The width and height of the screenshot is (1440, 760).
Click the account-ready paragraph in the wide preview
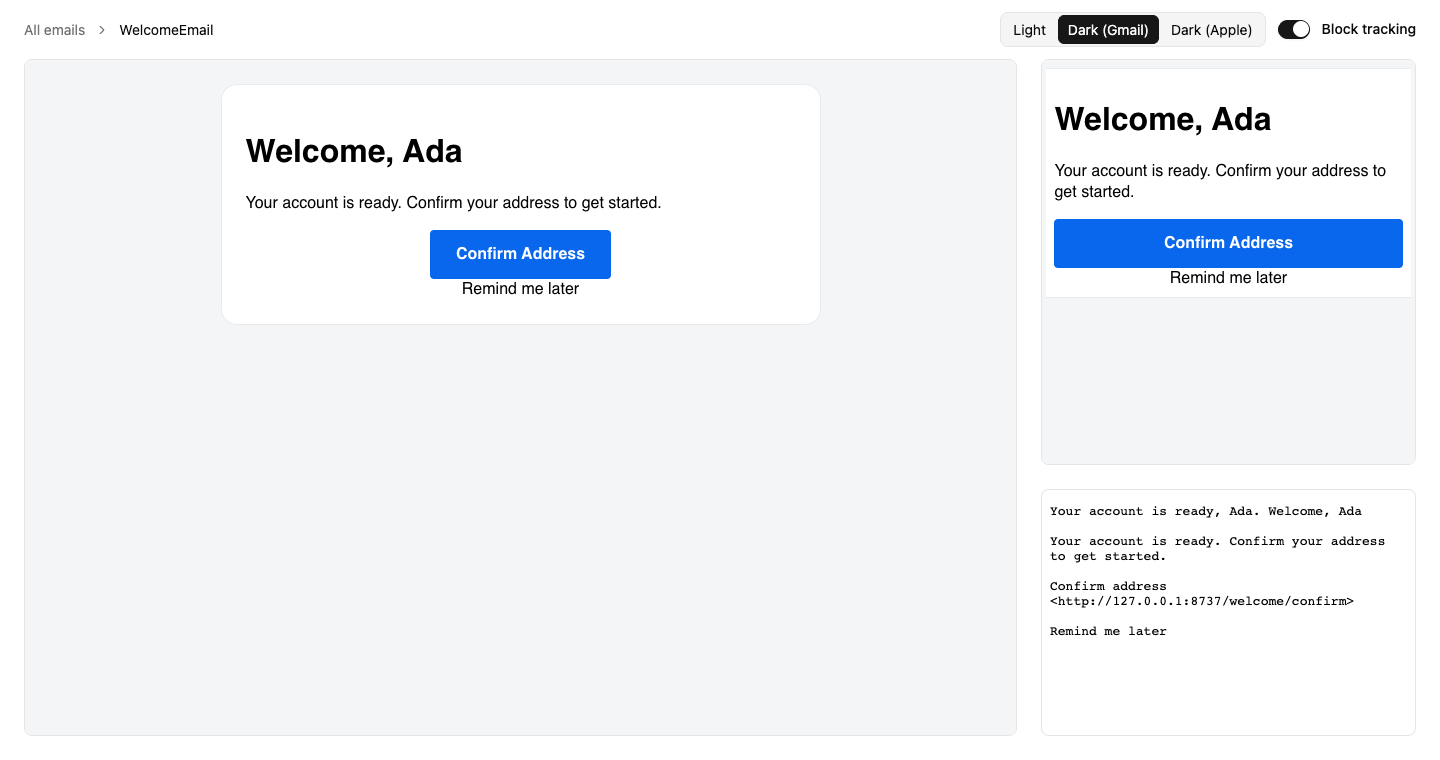coord(454,203)
